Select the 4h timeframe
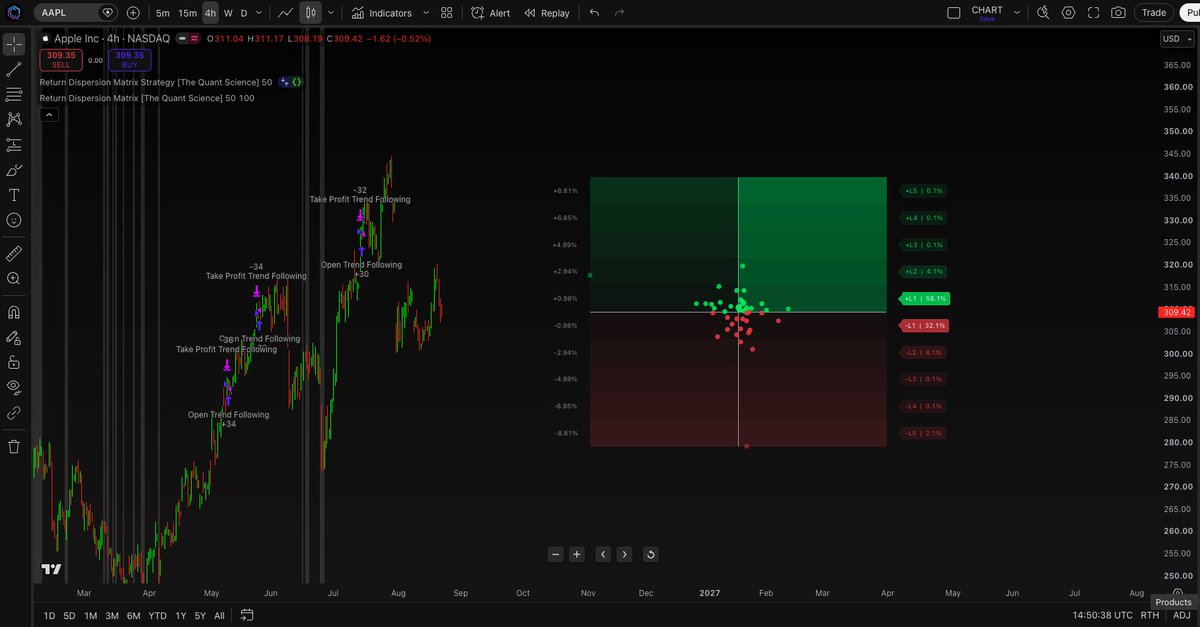Viewport: 1200px width, 627px height. point(210,13)
